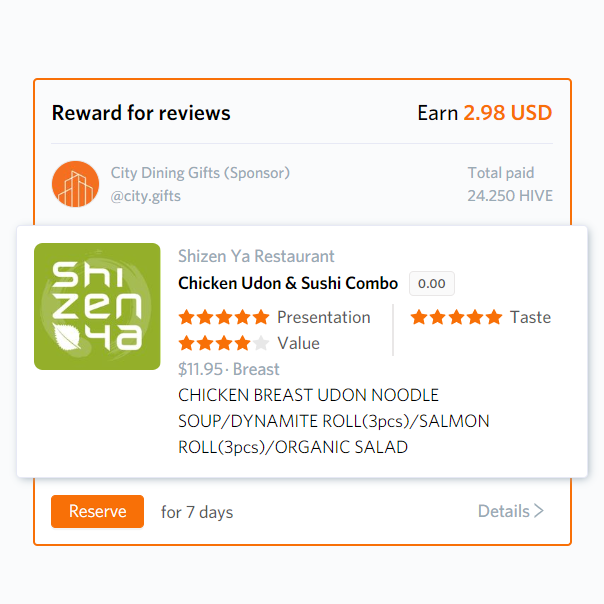Click the third Presentation rating star
The image size is (604, 604).
click(x=224, y=317)
